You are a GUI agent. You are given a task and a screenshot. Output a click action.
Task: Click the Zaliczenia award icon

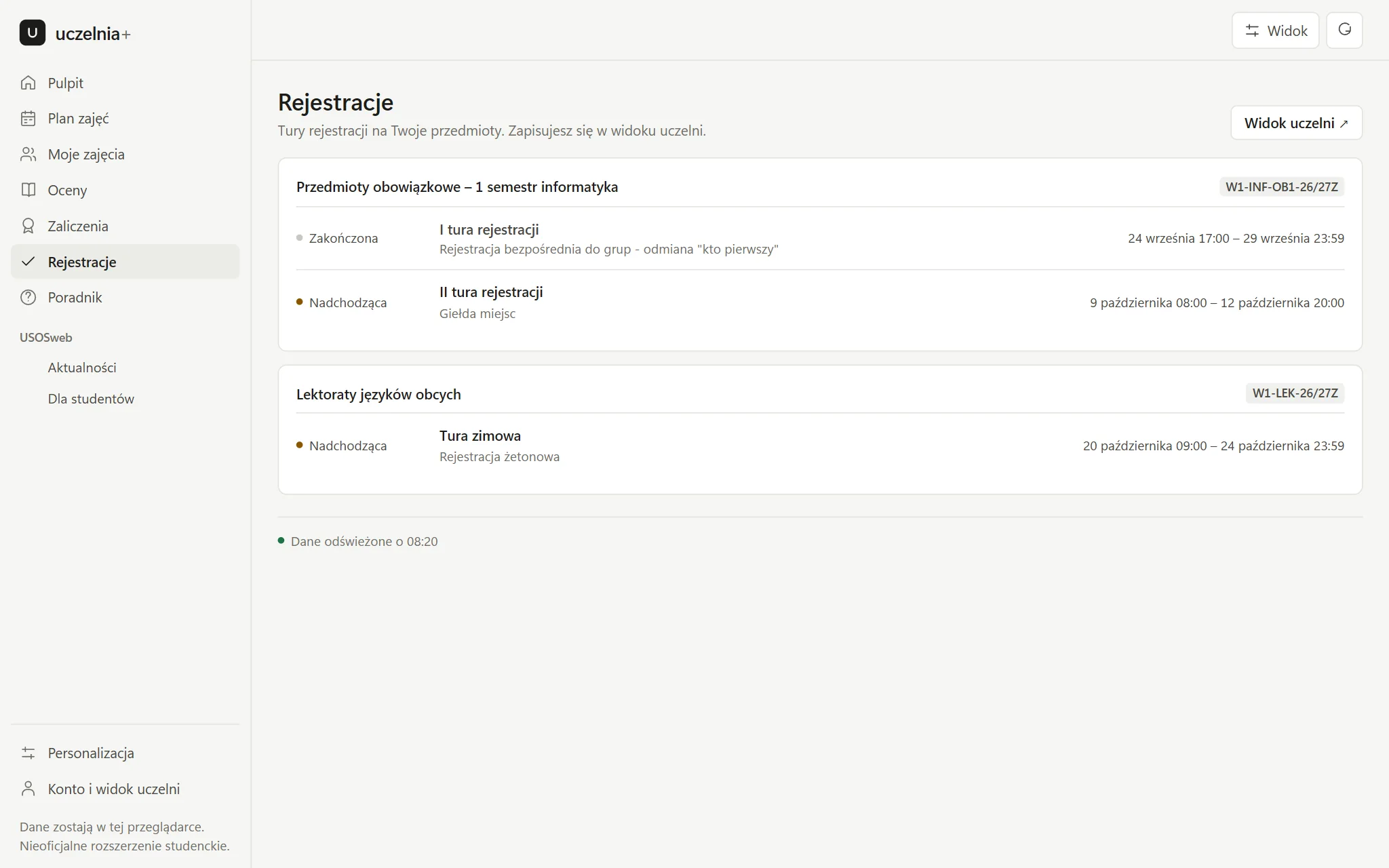click(28, 226)
